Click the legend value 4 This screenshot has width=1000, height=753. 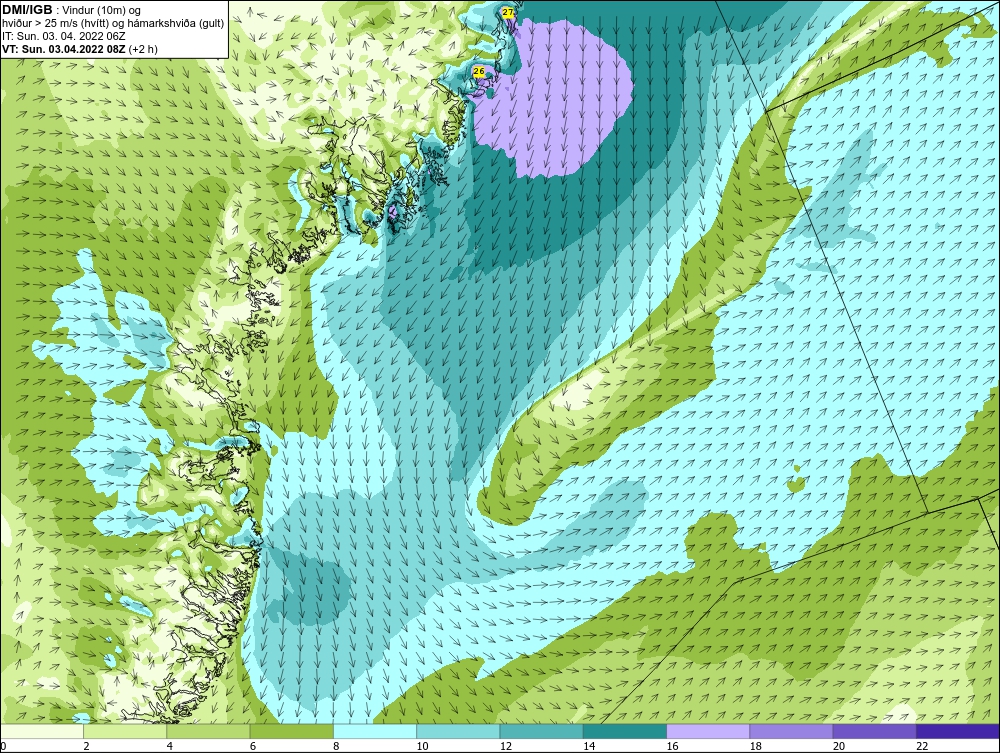[170, 747]
